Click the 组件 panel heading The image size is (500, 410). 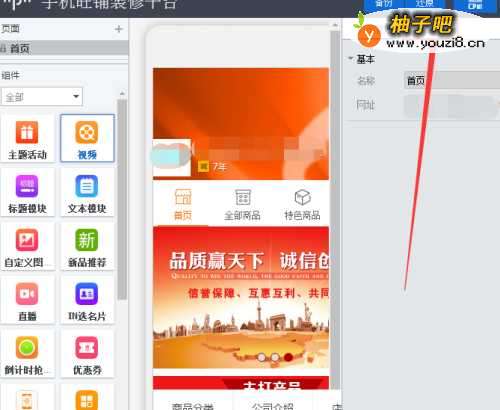pos(10,75)
